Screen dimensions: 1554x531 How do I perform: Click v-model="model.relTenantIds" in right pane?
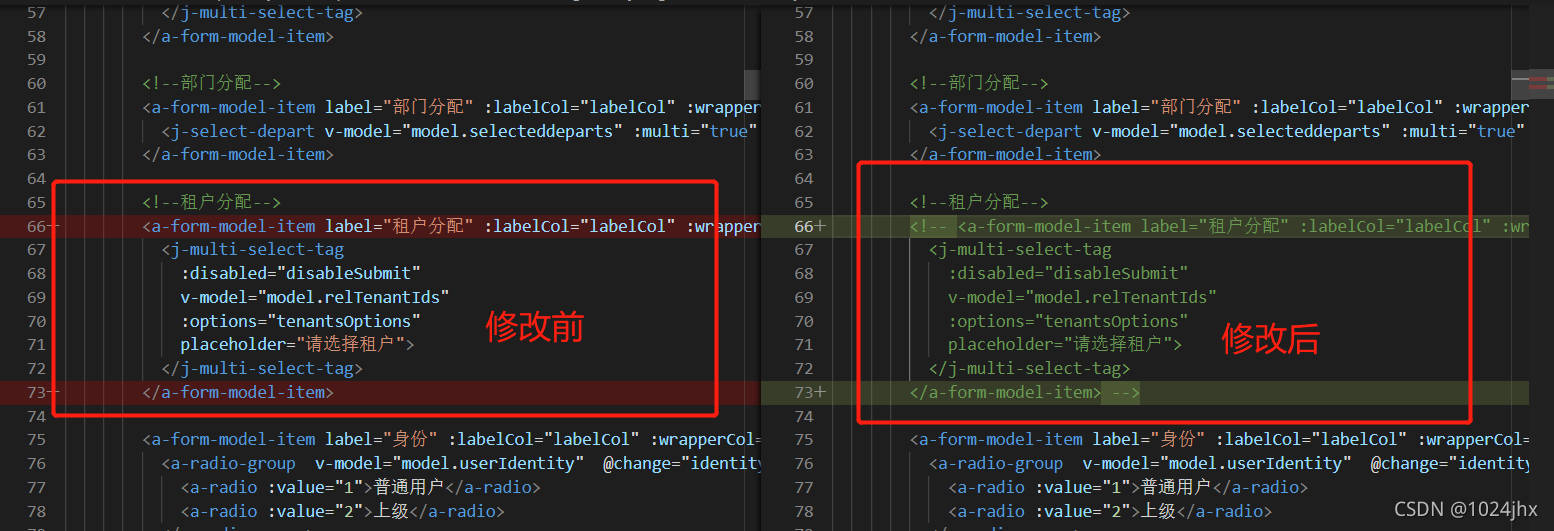[1083, 297]
